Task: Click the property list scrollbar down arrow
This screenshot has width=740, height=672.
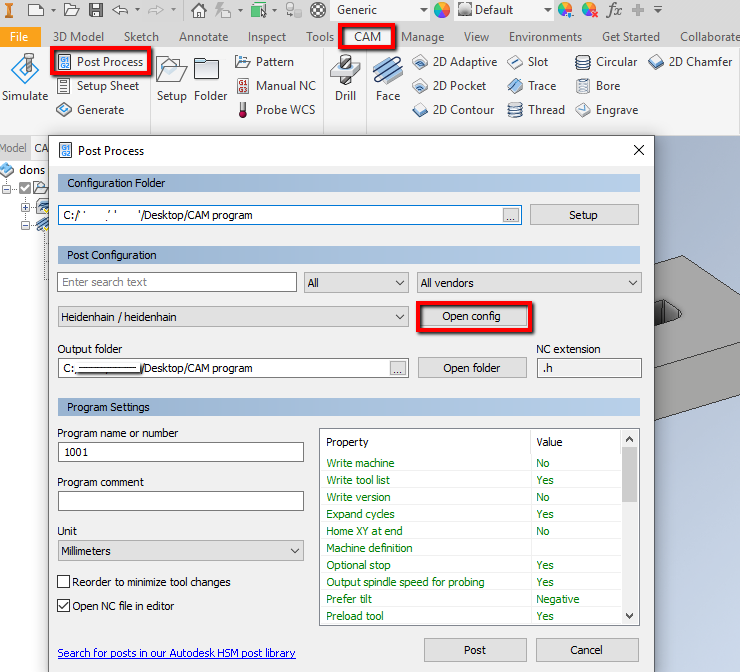Action: [629, 616]
